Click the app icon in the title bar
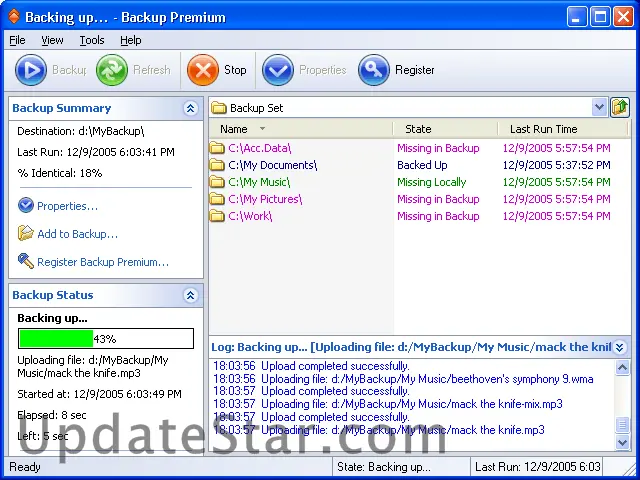Image resolution: width=640 pixels, height=480 pixels. pos(14,16)
